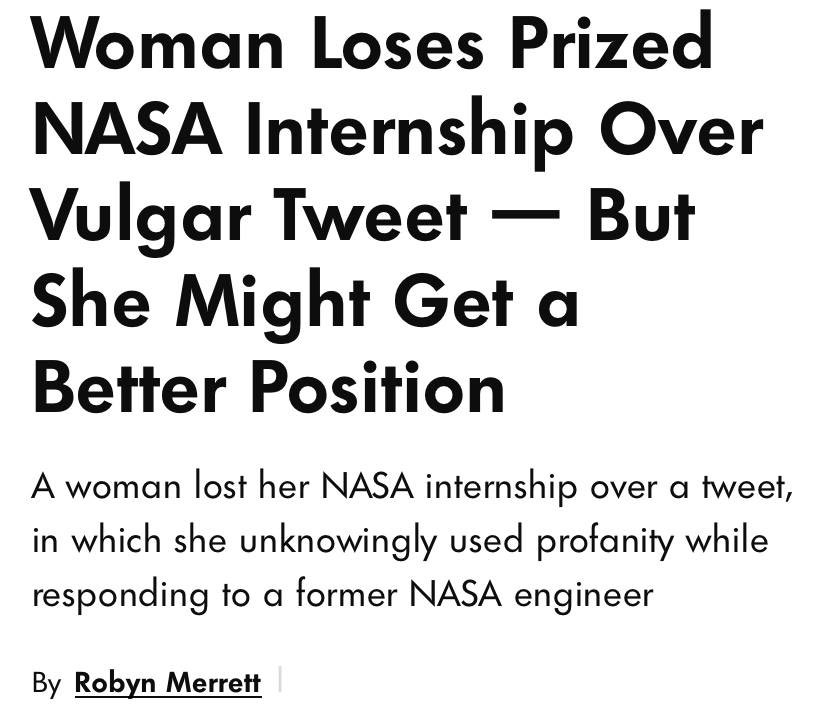Click the "By" byline label

pyautogui.click(x=46, y=684)
